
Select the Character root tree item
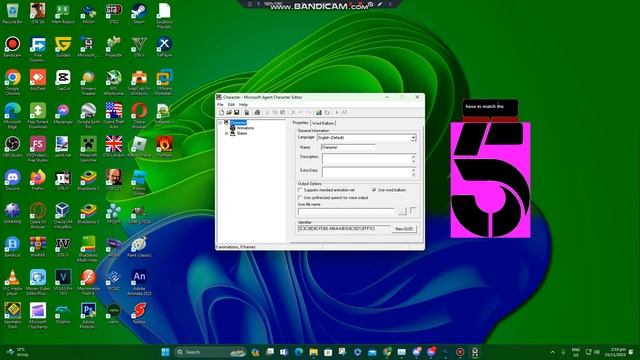(238, 123)
